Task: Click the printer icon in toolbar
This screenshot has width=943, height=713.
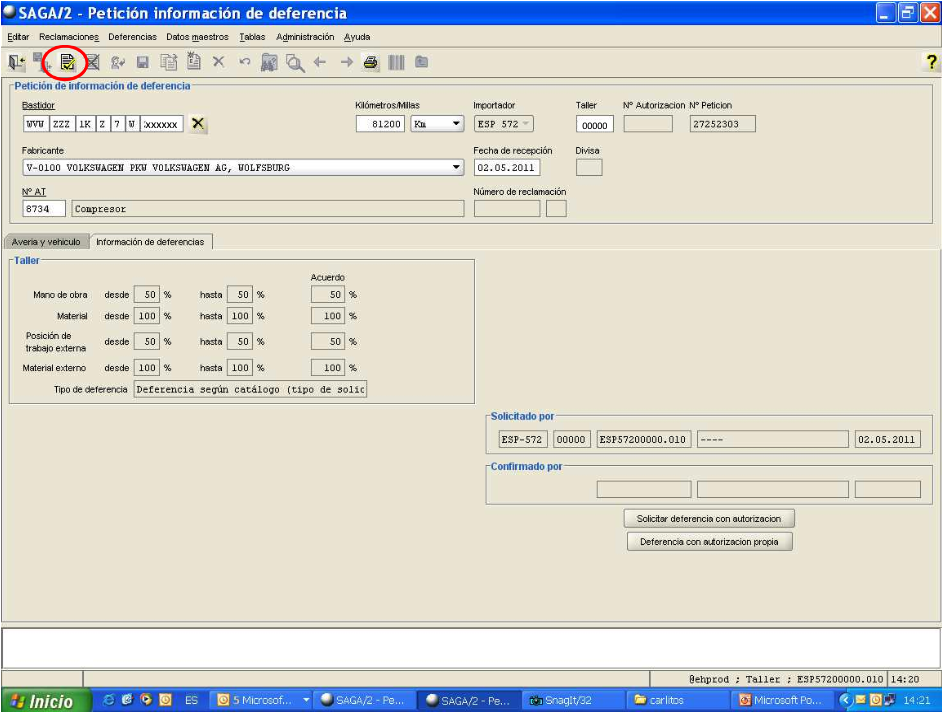Action: tap(371, 62)
